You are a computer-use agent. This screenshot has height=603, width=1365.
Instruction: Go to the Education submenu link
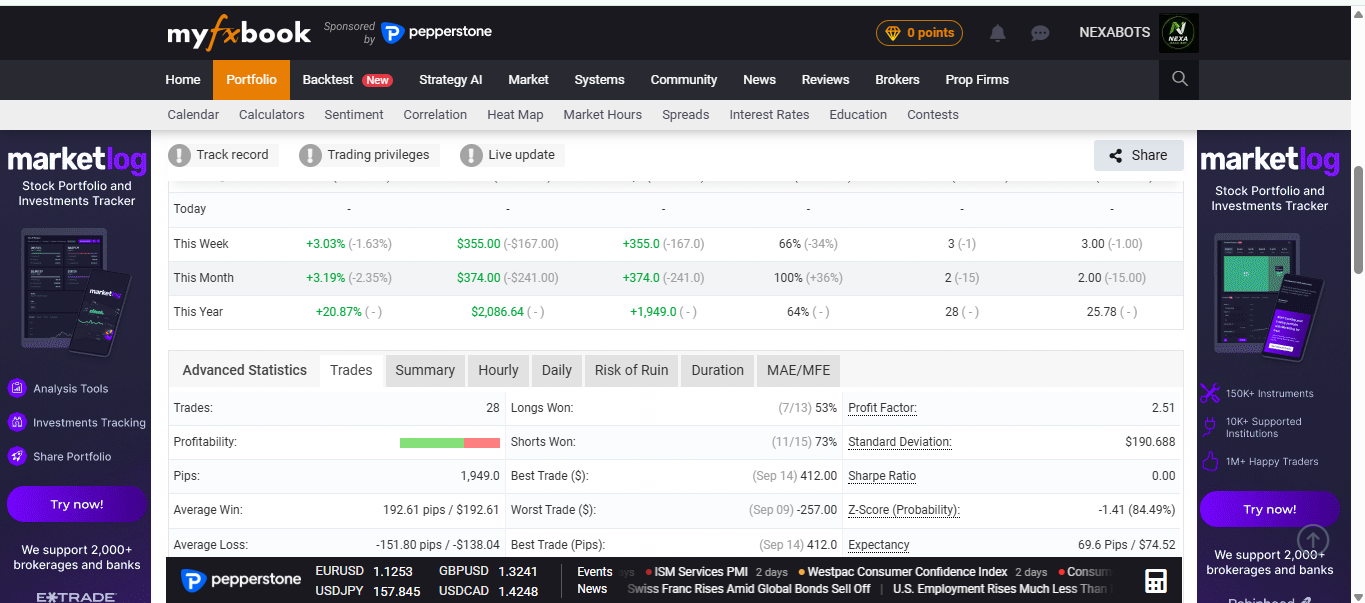pyautogui.click(x=858, y=115)
